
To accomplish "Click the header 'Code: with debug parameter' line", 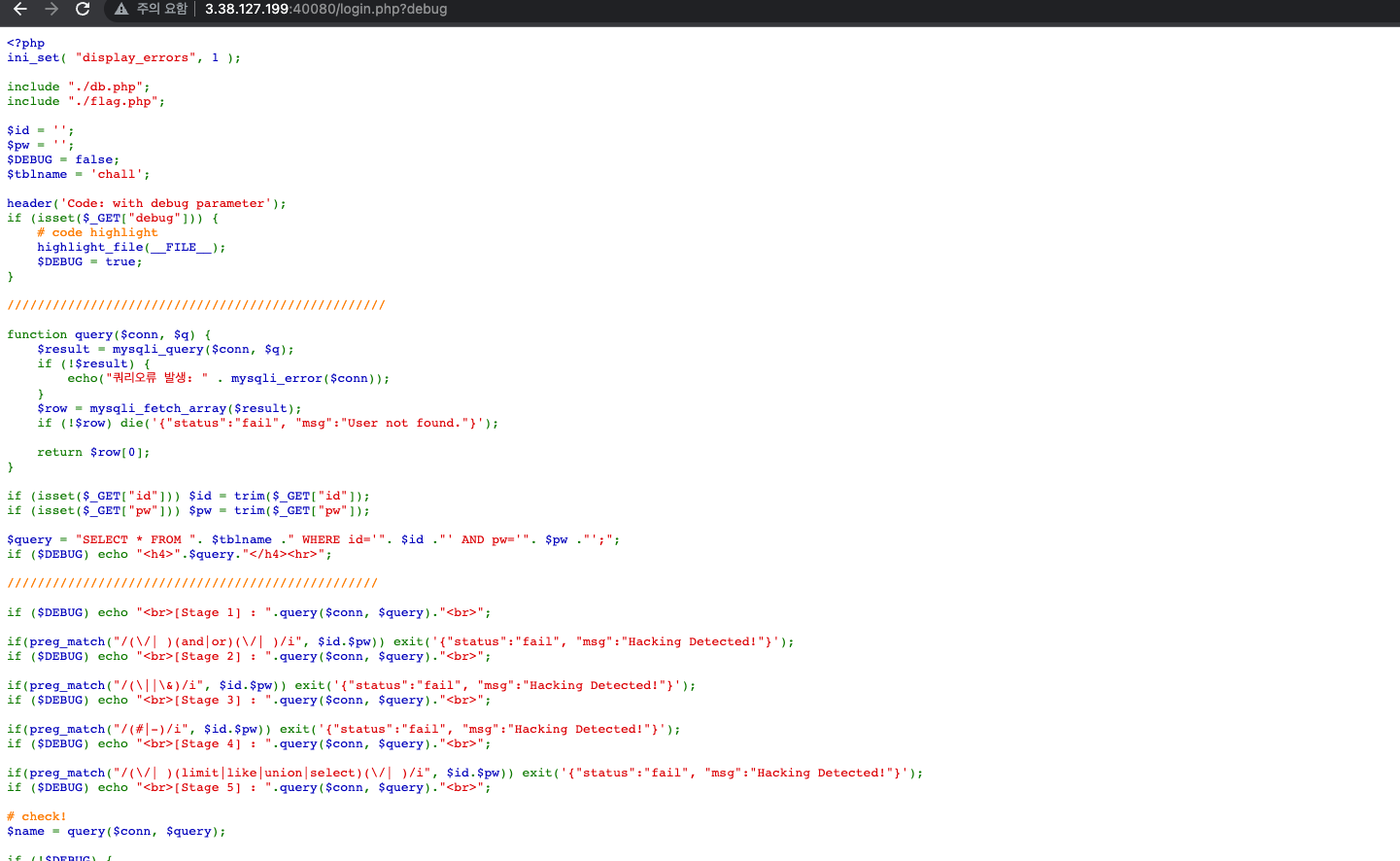I will (147, 203).
